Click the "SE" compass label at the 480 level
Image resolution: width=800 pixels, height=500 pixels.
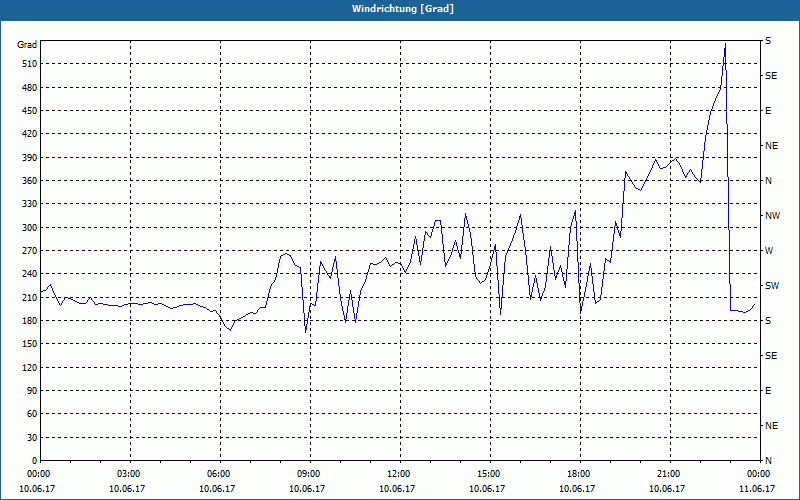coord(771,76)
